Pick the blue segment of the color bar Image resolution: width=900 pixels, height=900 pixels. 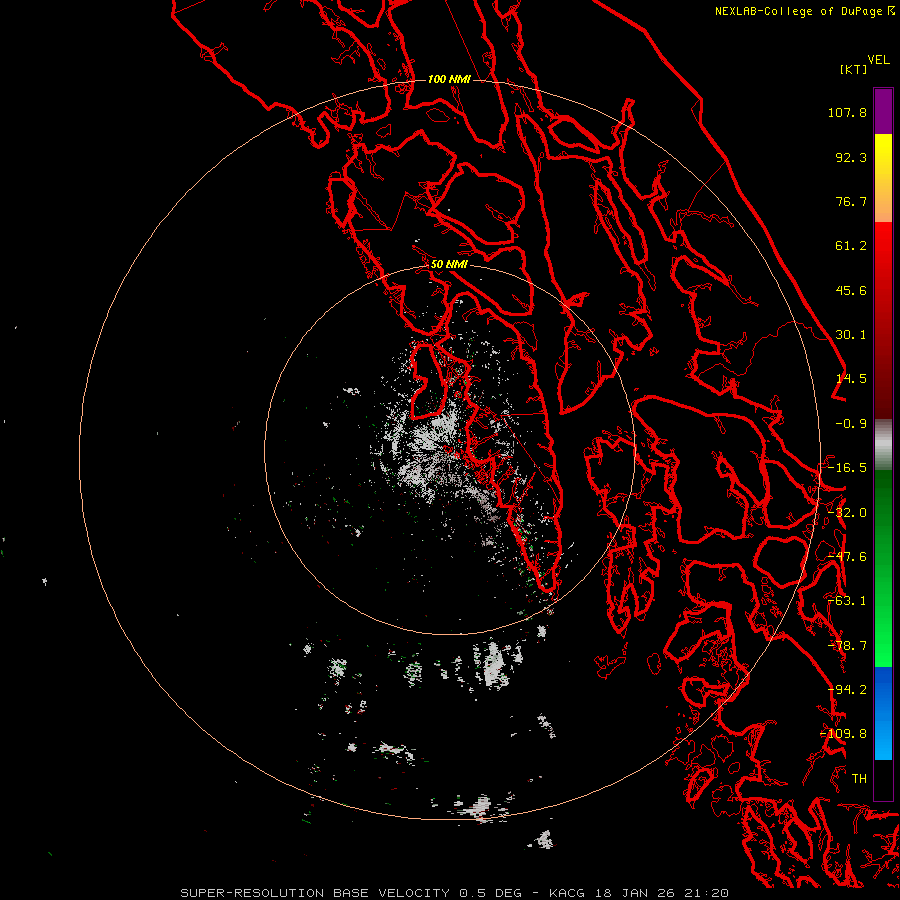883,713
